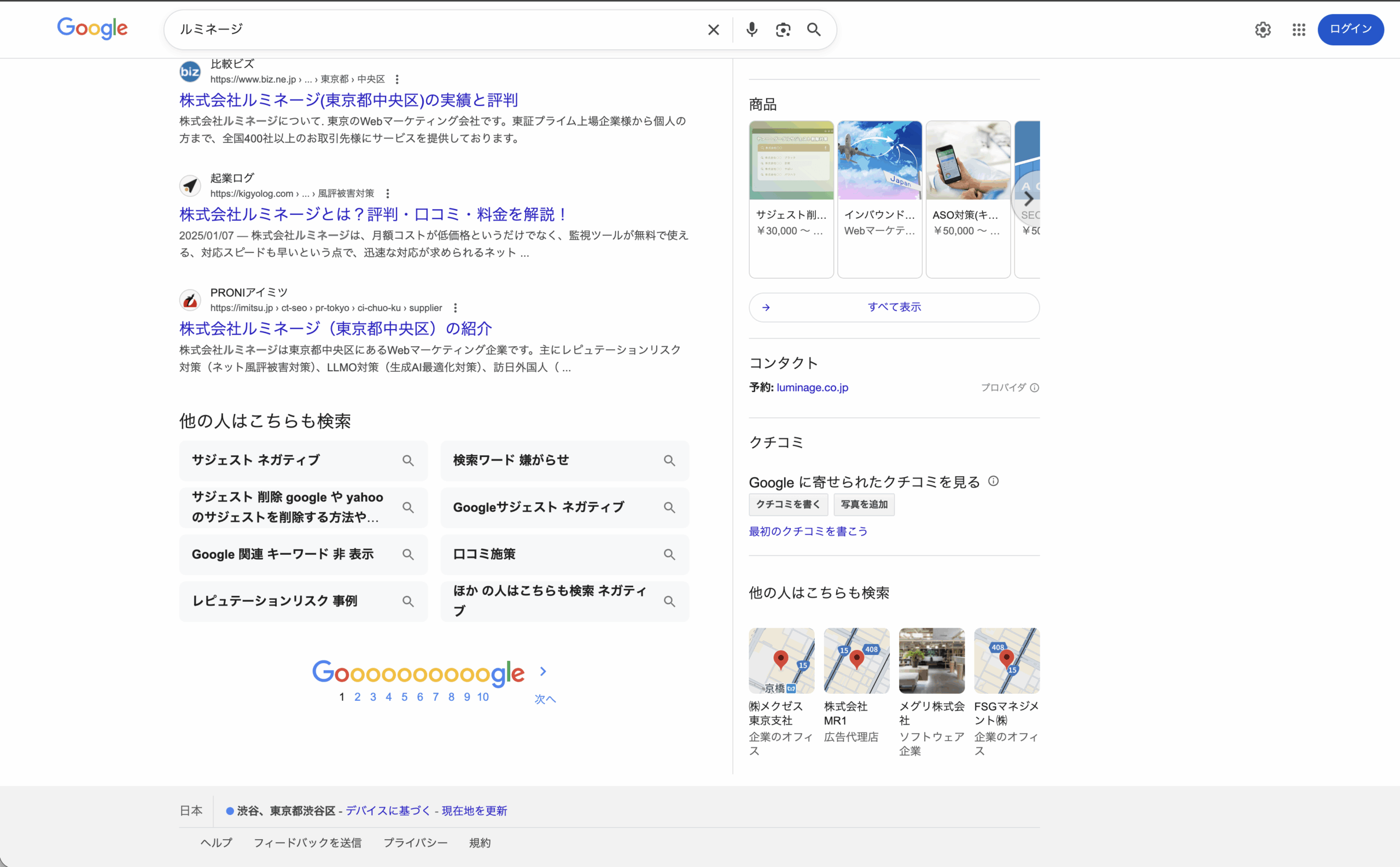Open ヘルプ from the footer menu
The image size is (1400, 867).
coord(216,842)
